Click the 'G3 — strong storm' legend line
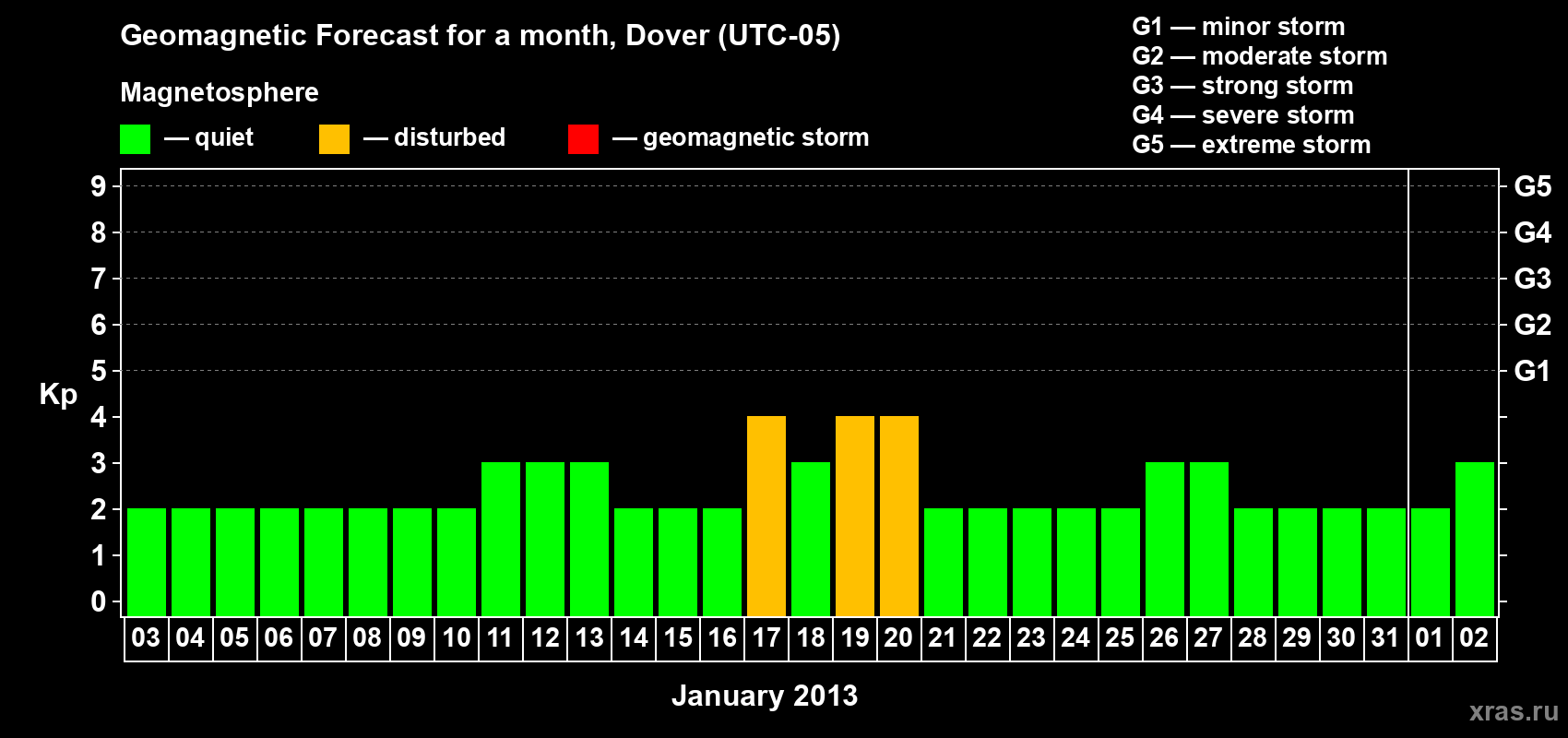 [1242, 86]
